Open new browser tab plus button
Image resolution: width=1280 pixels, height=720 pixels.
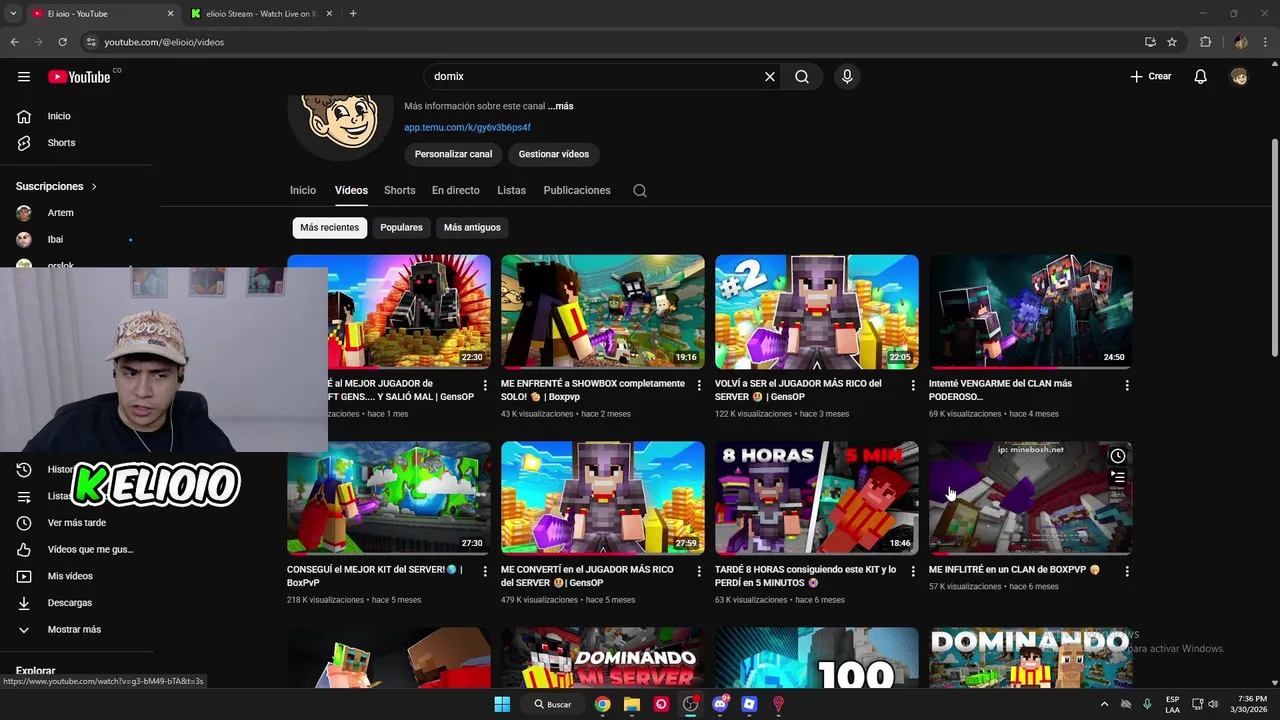tap(353, 14)
